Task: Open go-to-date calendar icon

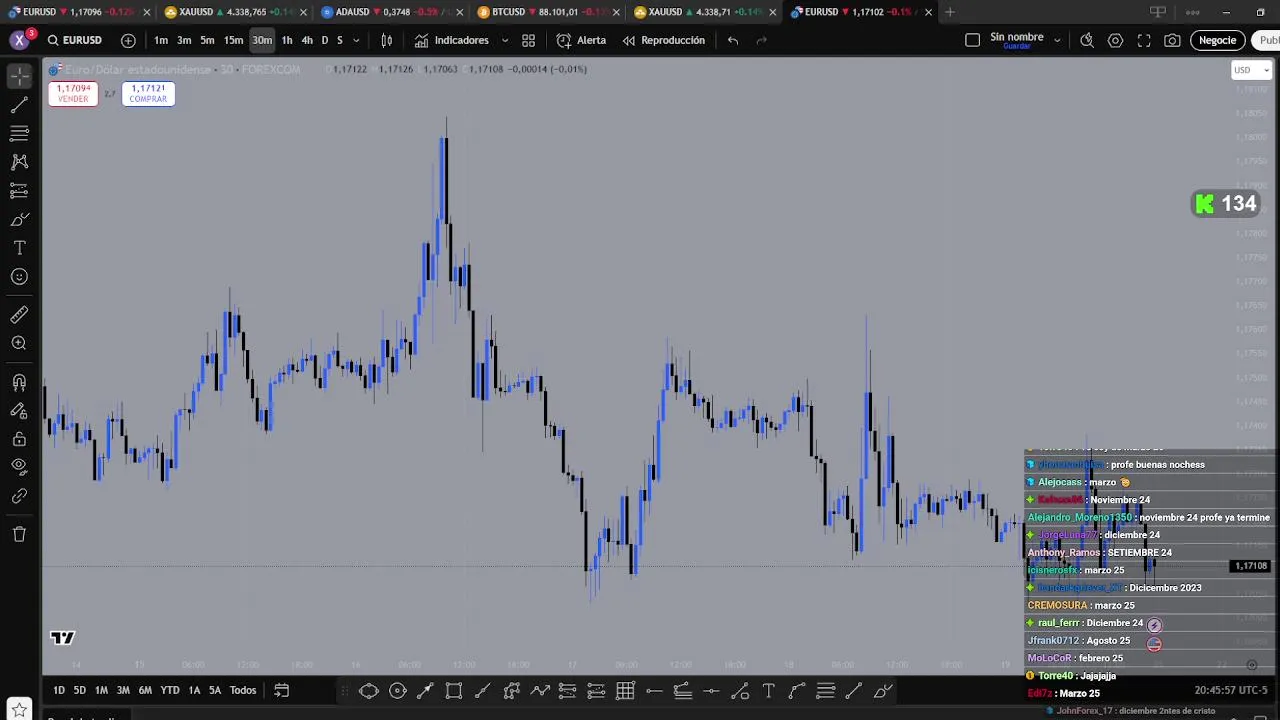Action: pos(282,690)
